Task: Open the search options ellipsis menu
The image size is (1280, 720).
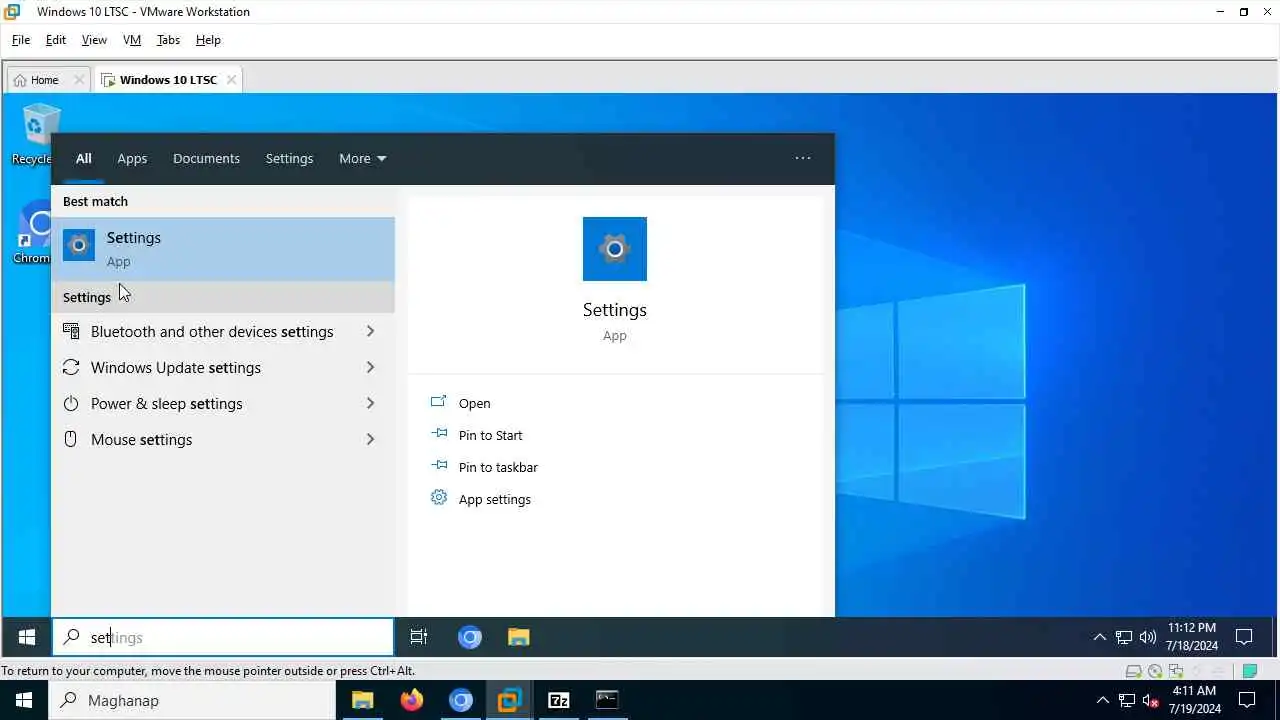Action: 802,158
